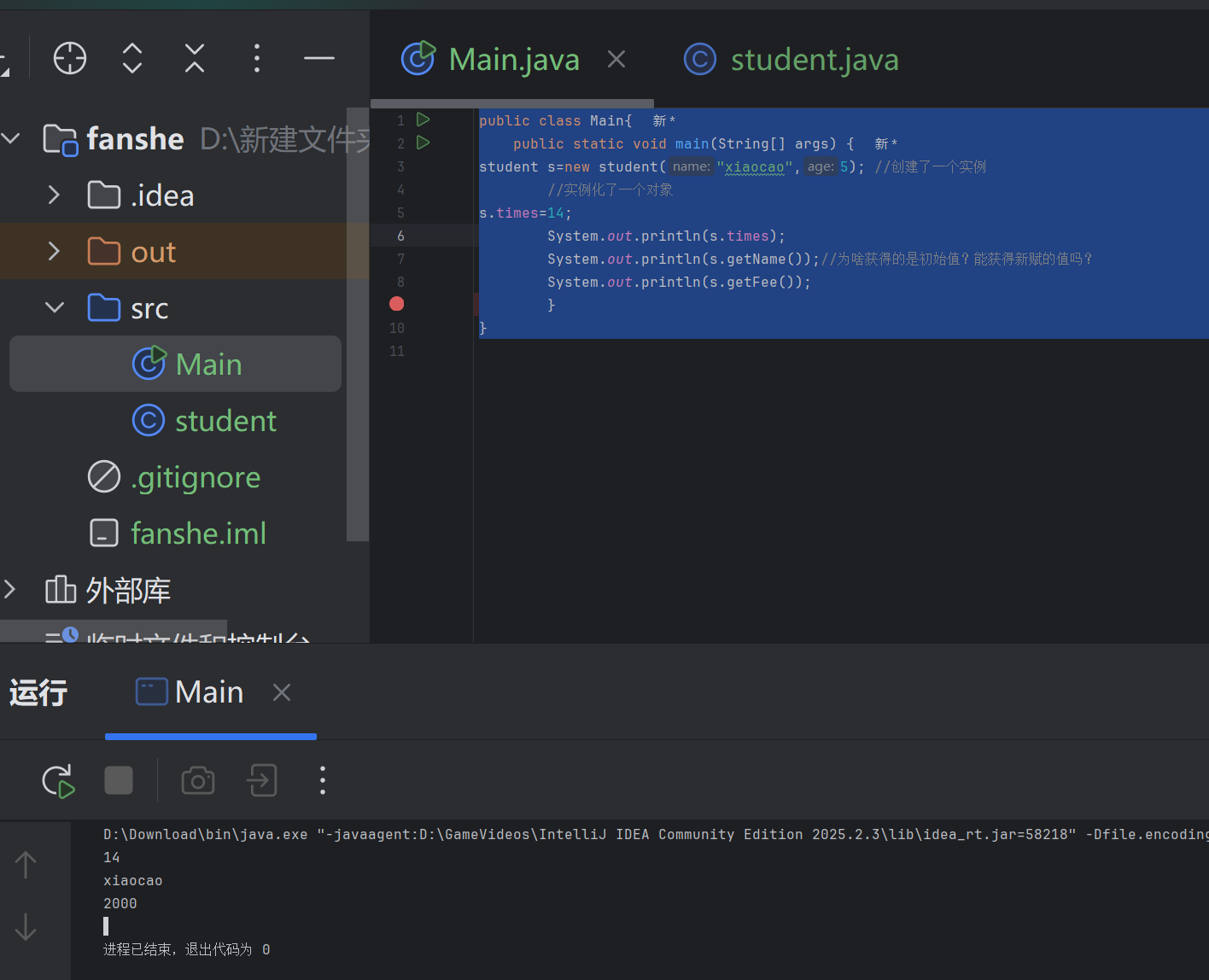Click the 'System.out.println(s.getName());' statement
The height and width of the screenshot is (980, 1209).
684,259
